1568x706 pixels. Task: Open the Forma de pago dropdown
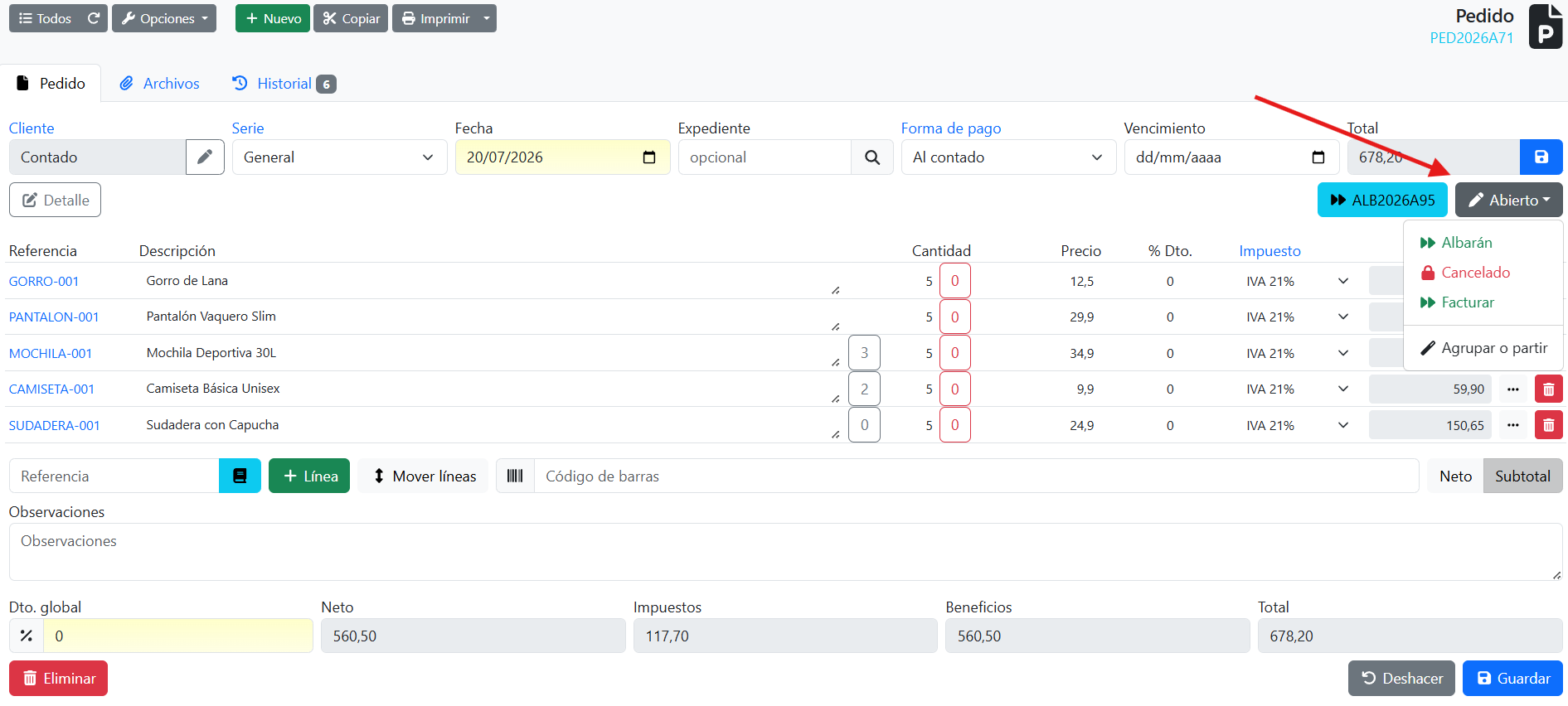[1008, 157]
